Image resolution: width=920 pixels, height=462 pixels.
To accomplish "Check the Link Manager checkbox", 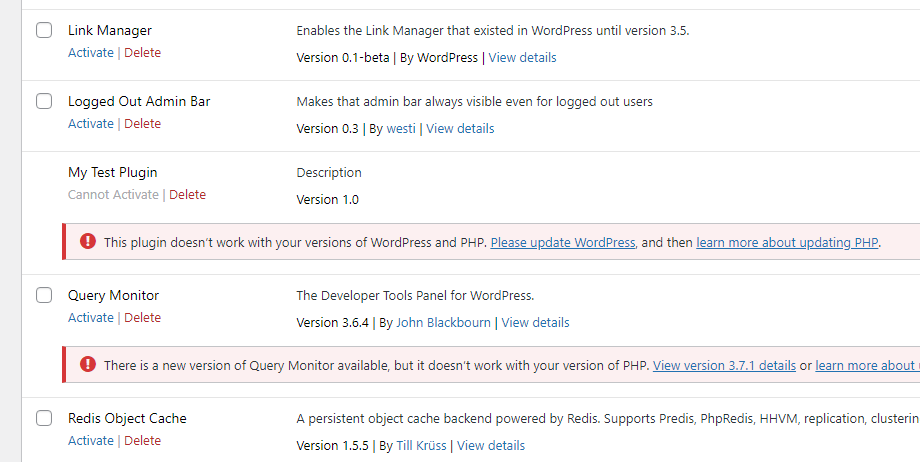I will (44, 30).
